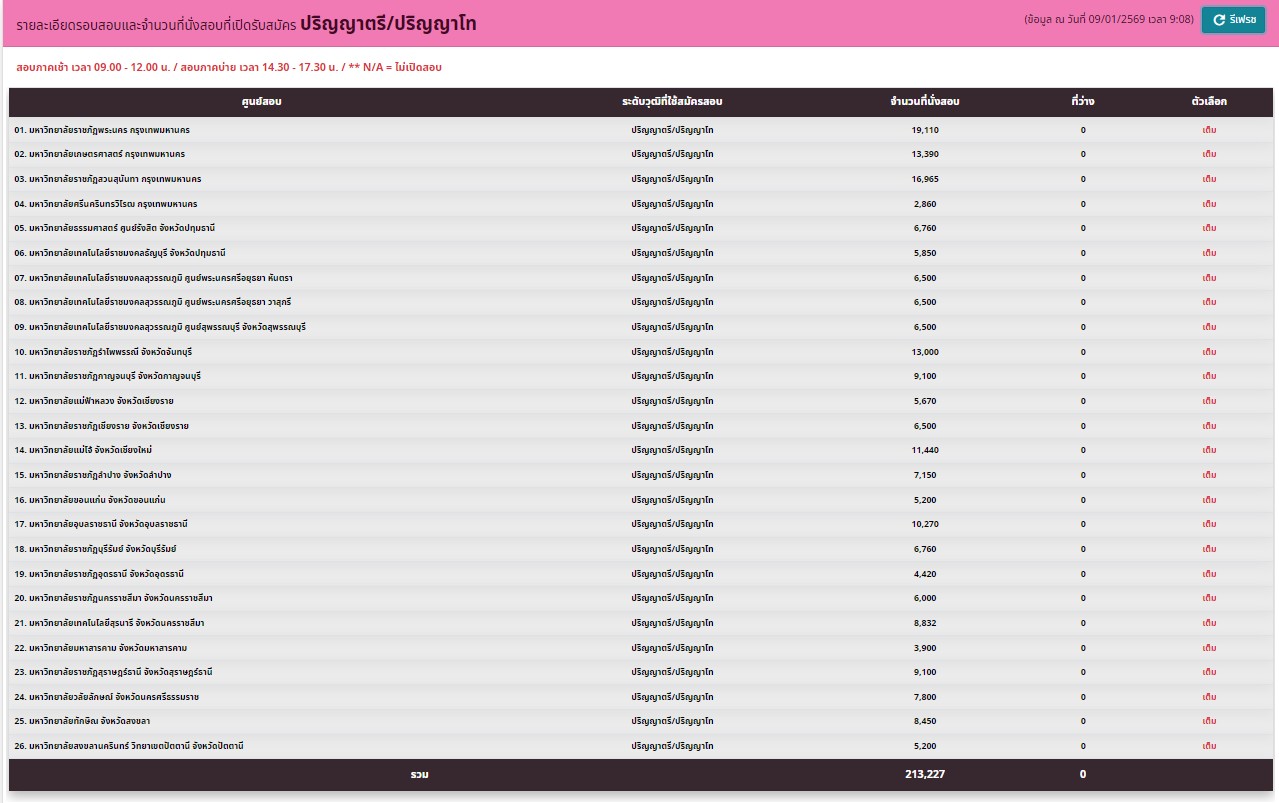The width and height of the screenshot is (1279, 803).
Task: Select exam center 16 มหาวิทยาลัยขอนแก่น
Action: tap(90, 500)
